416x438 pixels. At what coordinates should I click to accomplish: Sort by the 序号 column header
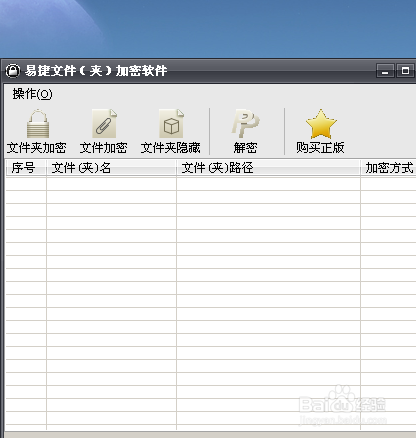(26, 168)
